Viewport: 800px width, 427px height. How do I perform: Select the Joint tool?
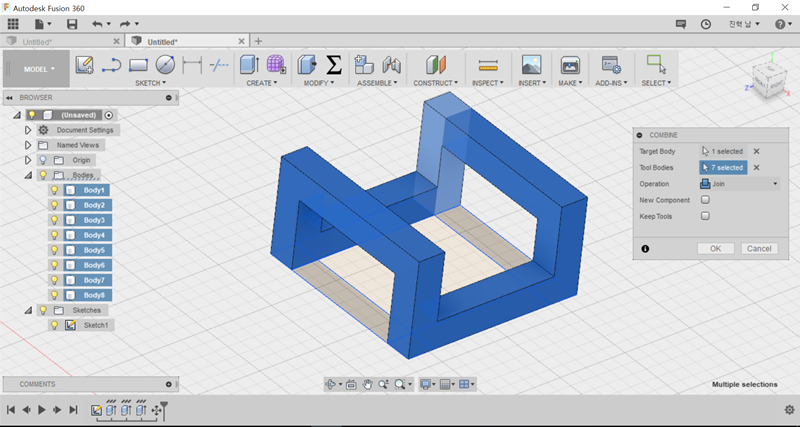tap(392, 65)
